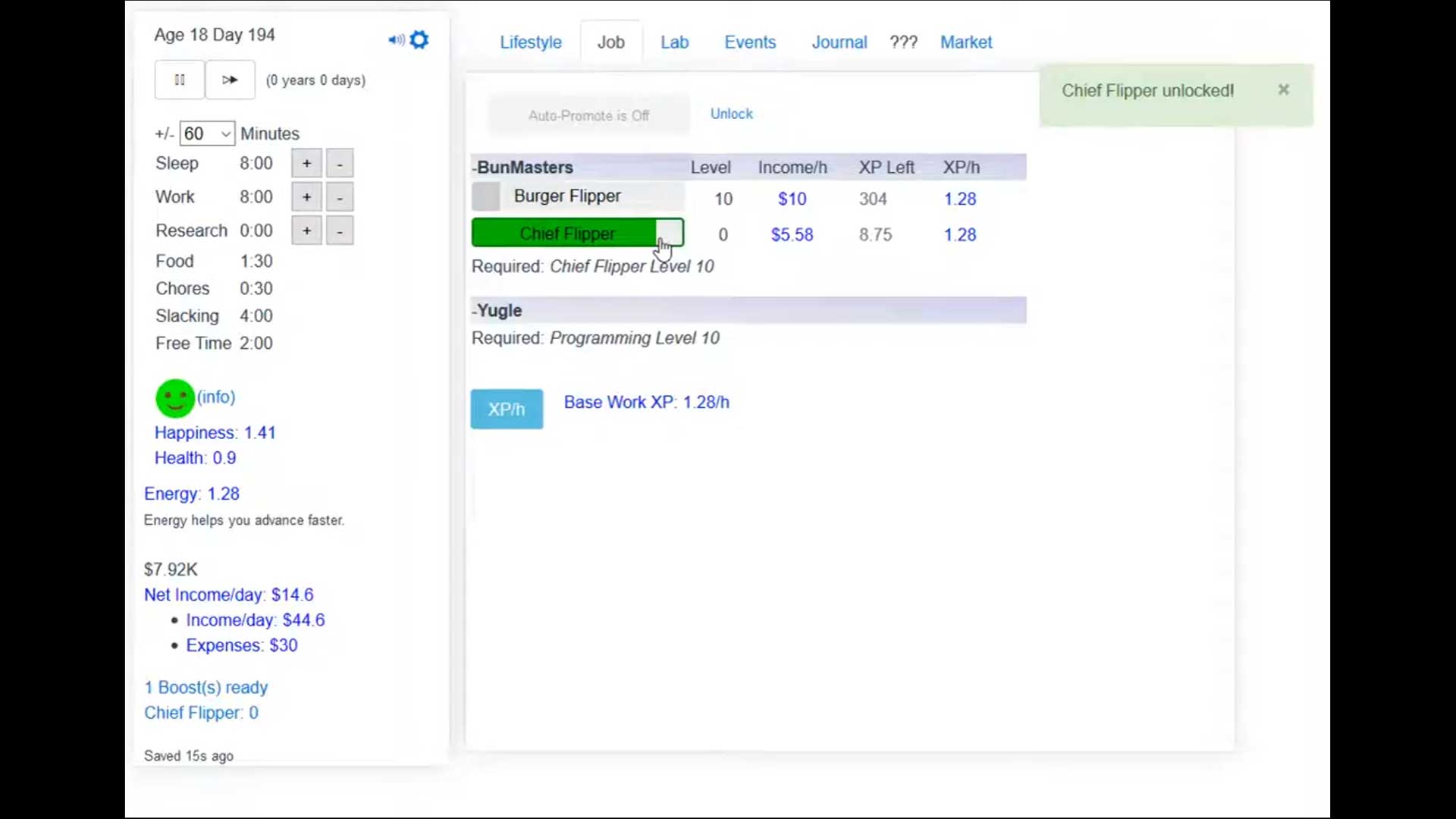Click the green happiness smiley face

point(175,398)
